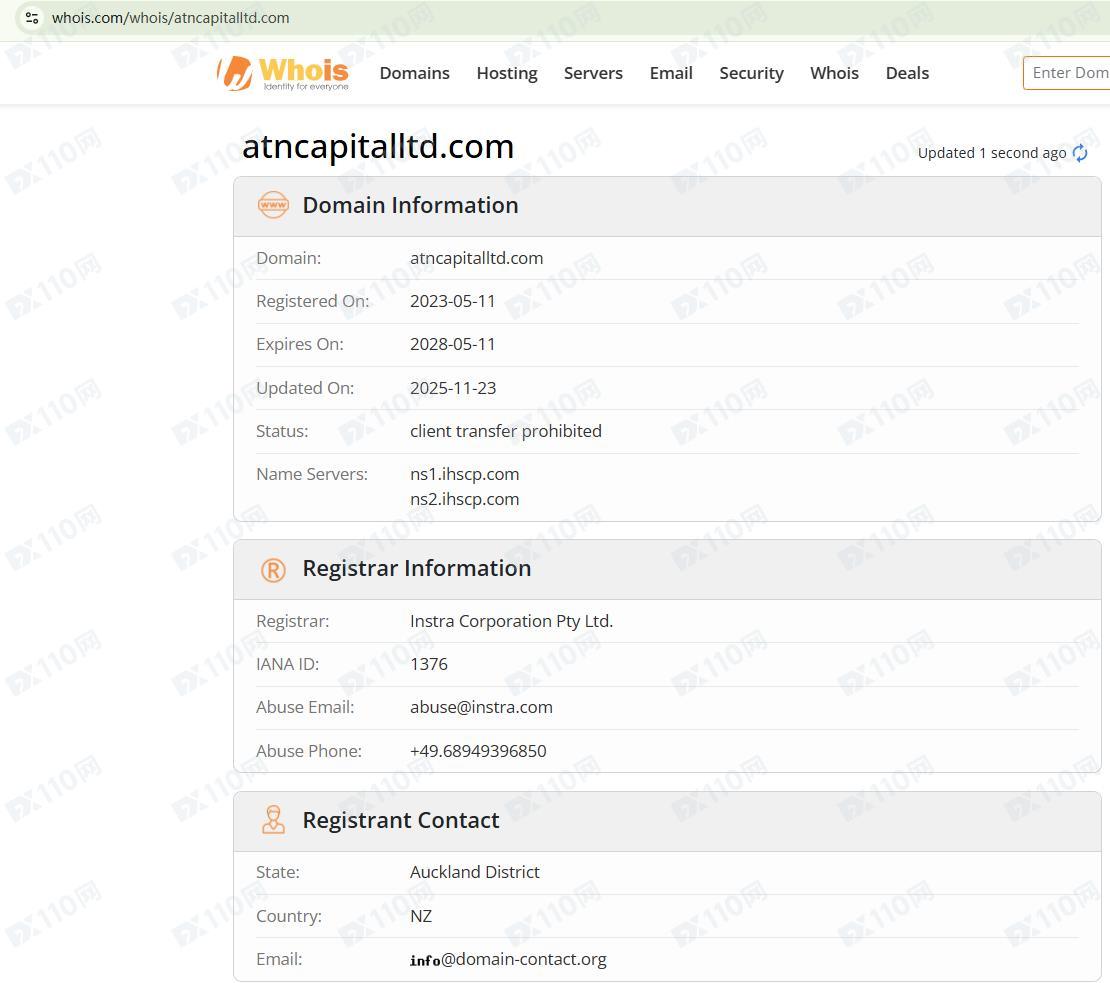The image size is (1110, 983).
Task: Click the Enter Domain search field
Action: pyautogui.click(x=1068, y=73)
